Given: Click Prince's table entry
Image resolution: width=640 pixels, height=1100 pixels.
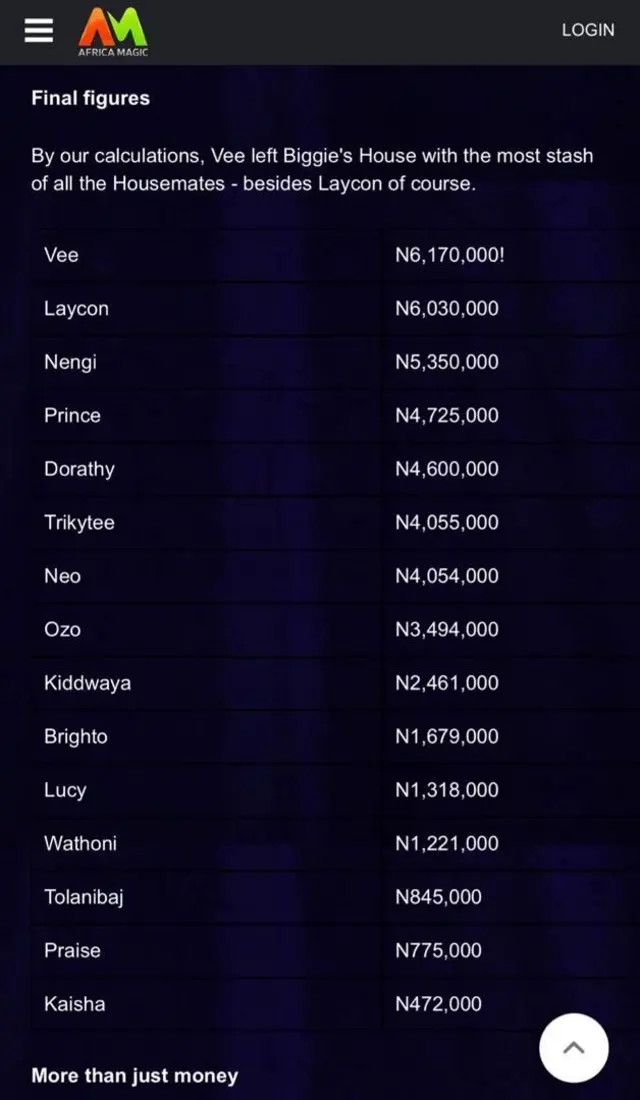Looking at the screenshot, I should pyautogui.click(x=71, y=415).
